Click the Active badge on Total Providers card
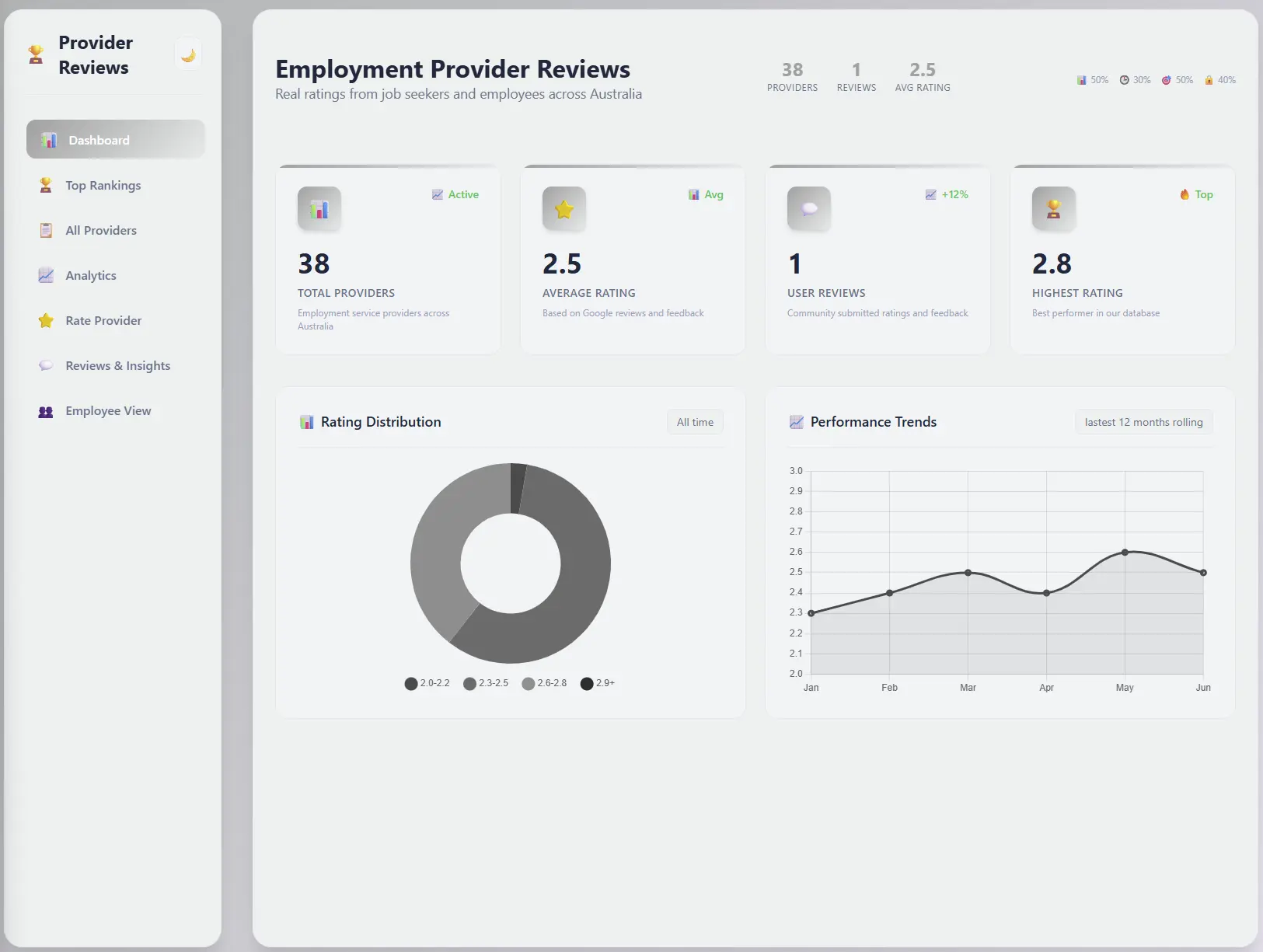This screenshot has width=1263, height=952. click(456, 194)
